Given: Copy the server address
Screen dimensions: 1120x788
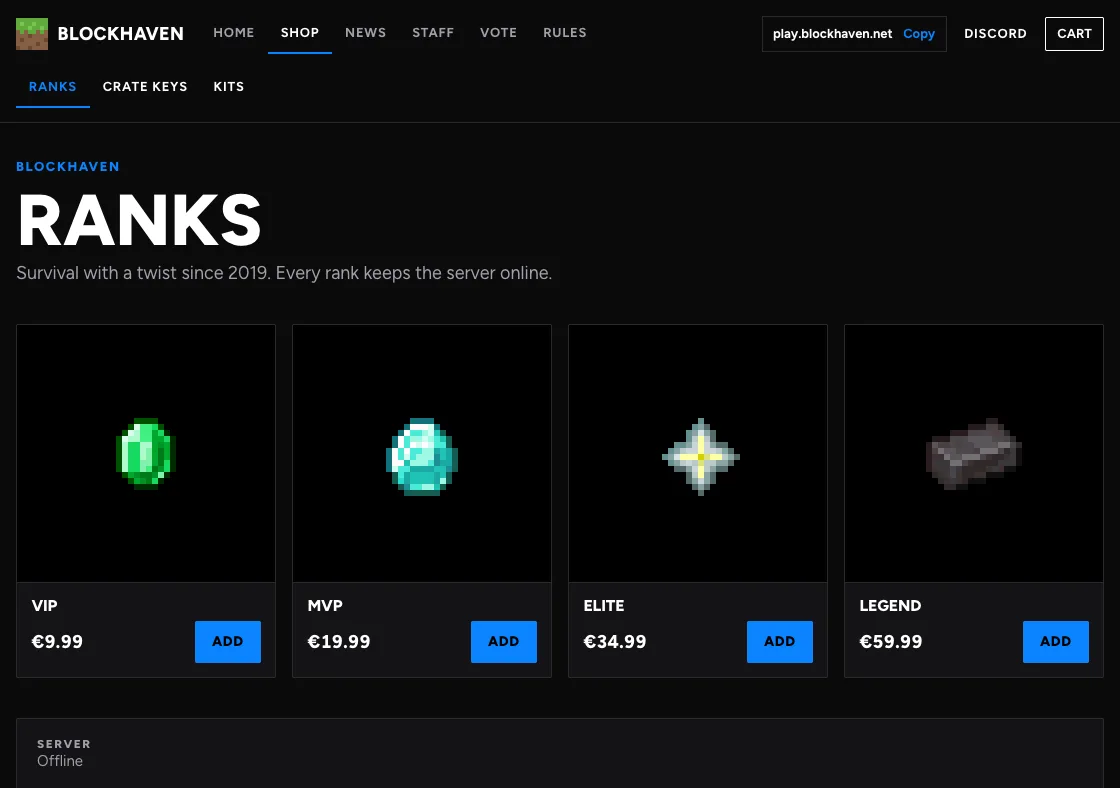Looking at the screenshot, I should (919, 34).
